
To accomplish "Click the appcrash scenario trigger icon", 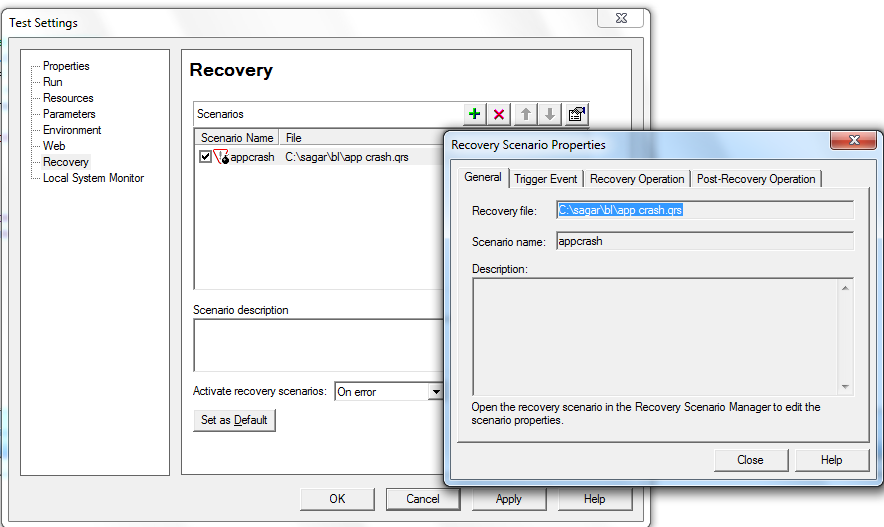I will pos(222,157).
